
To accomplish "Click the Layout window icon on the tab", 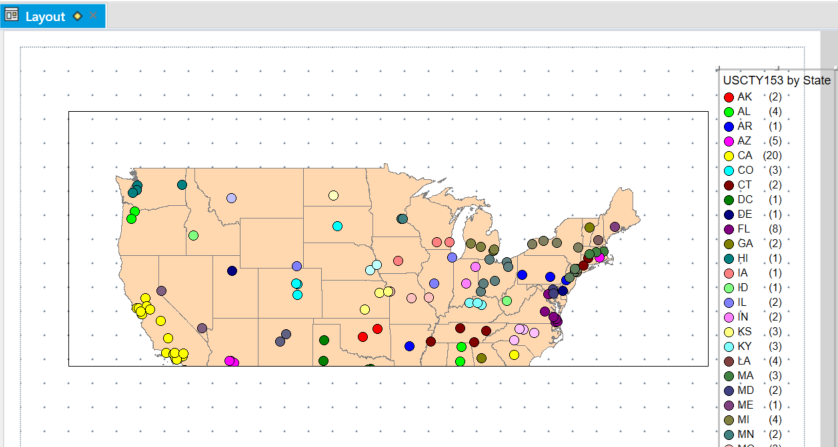I will [x=12, y=17].
